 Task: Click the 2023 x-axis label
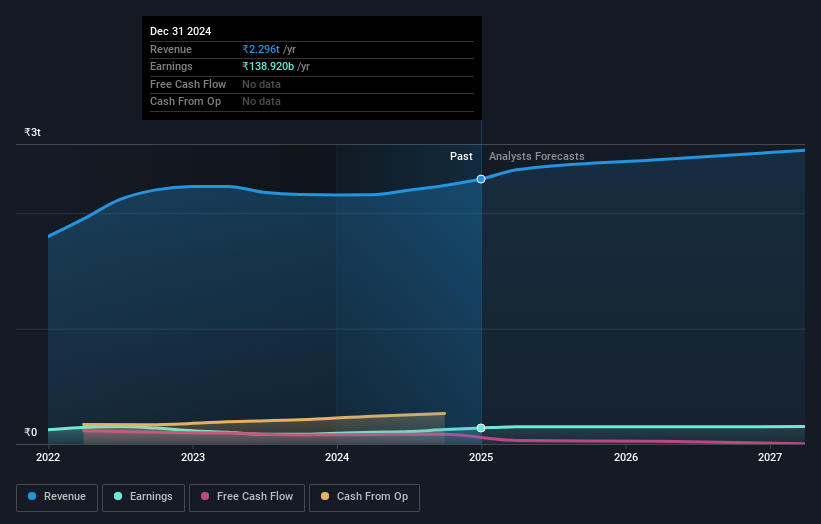pos(193,458)
